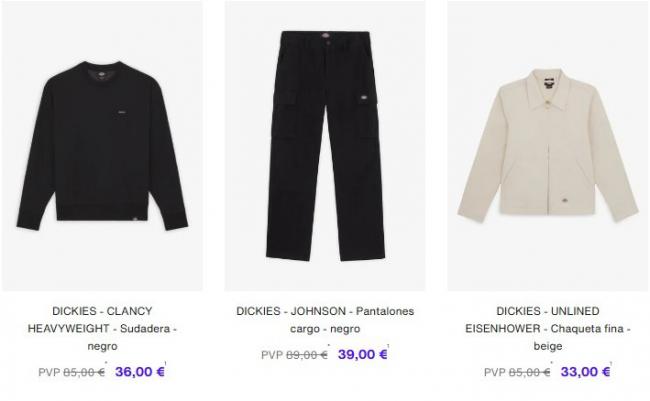Click the crossed-out 89,00 € pants price
The width and height of the screenshot is (650, 401).
pyautogui.click(x=307, y=355)
